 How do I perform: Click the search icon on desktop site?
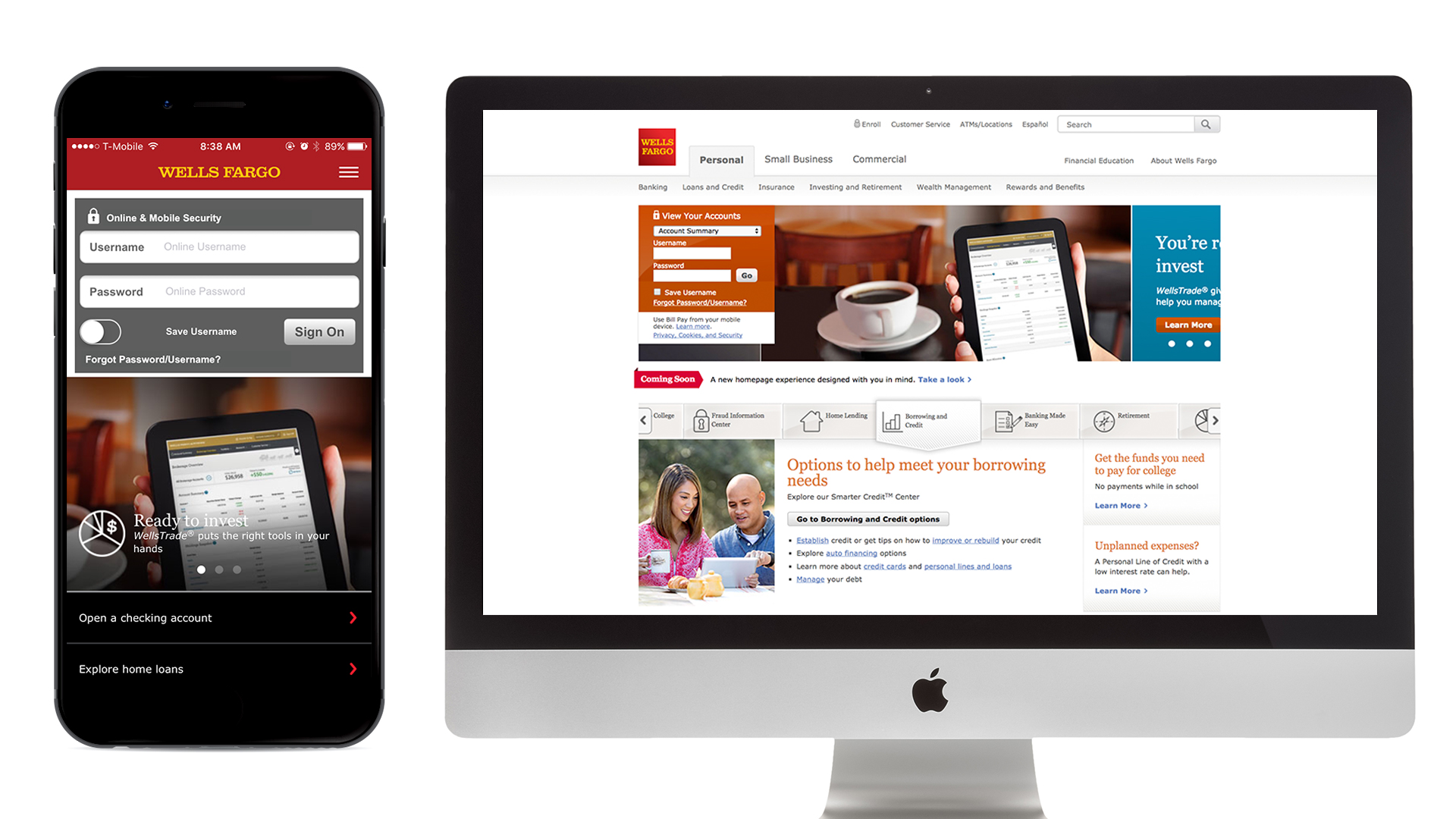point(1207,124)
